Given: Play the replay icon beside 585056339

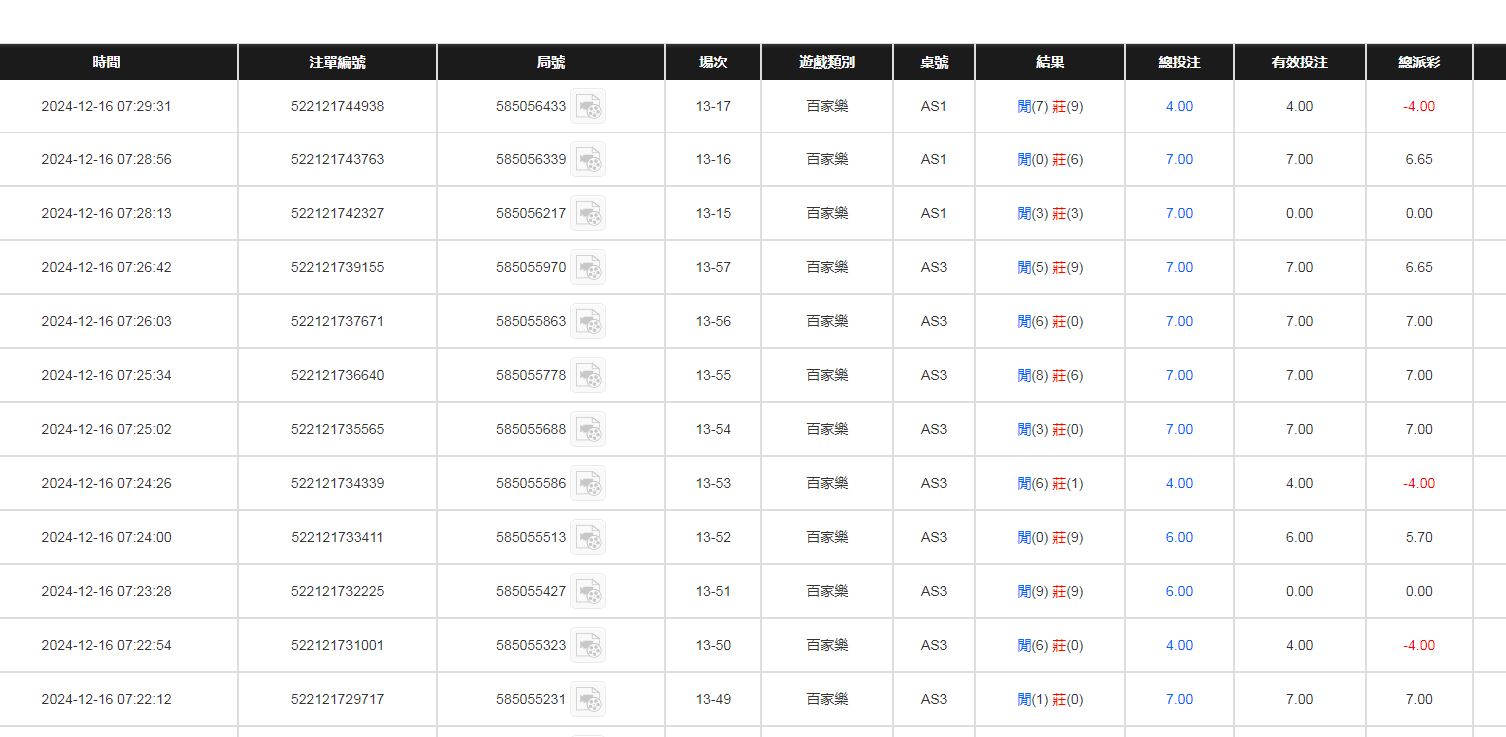Looking at the screenshot, I should pyautogui.click(x=588, y=160).
